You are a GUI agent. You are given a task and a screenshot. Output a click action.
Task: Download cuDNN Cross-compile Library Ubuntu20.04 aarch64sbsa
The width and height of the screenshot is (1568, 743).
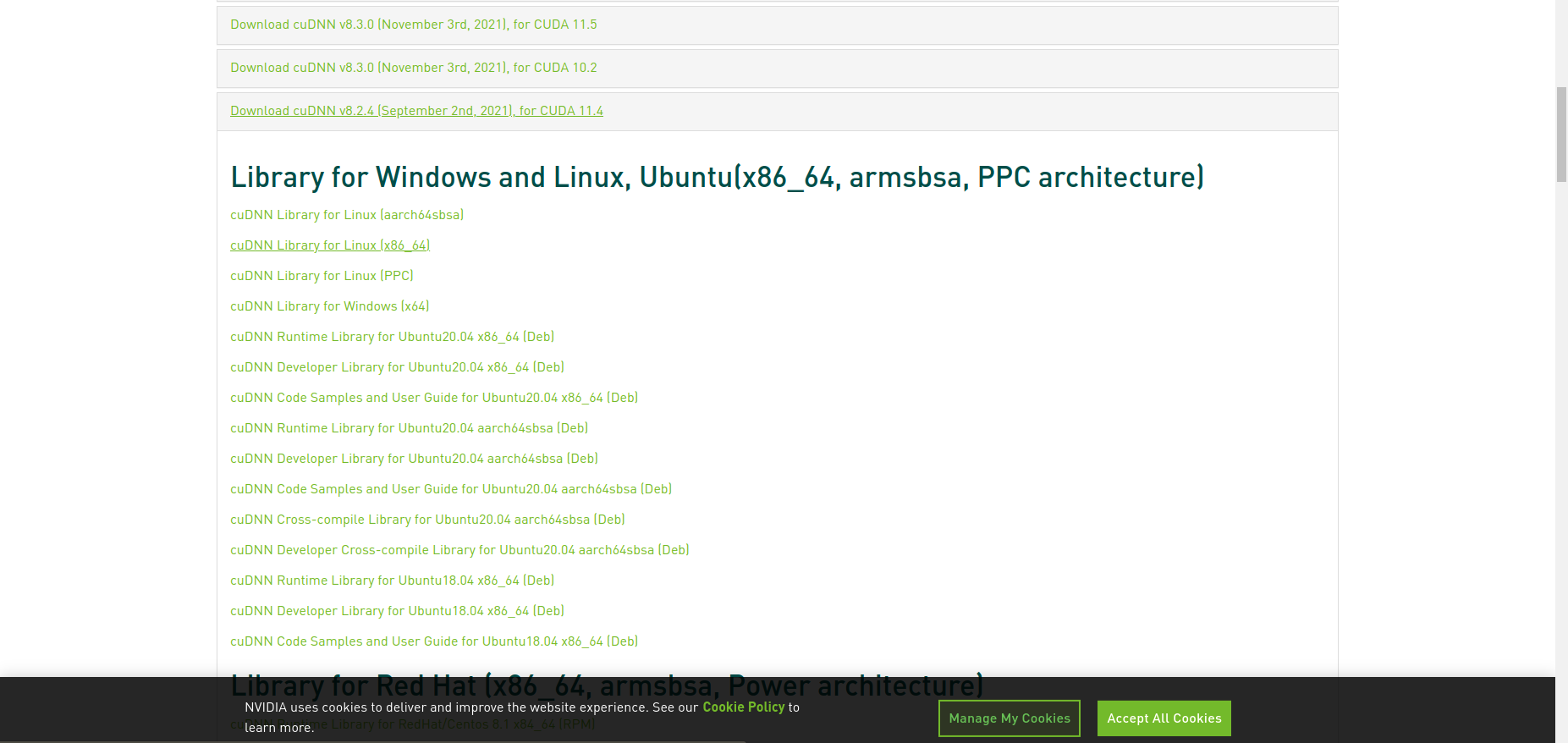[427, 520]
